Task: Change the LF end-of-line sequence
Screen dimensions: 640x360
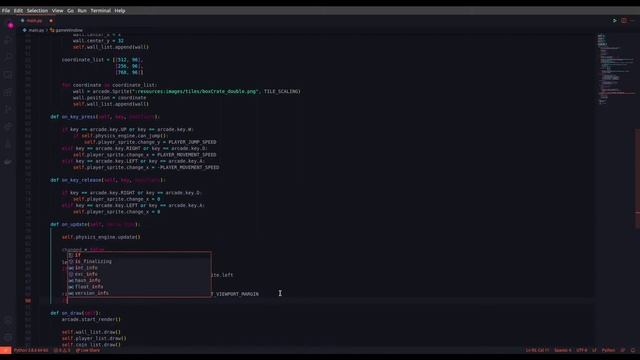Action: tap(594, 350)
